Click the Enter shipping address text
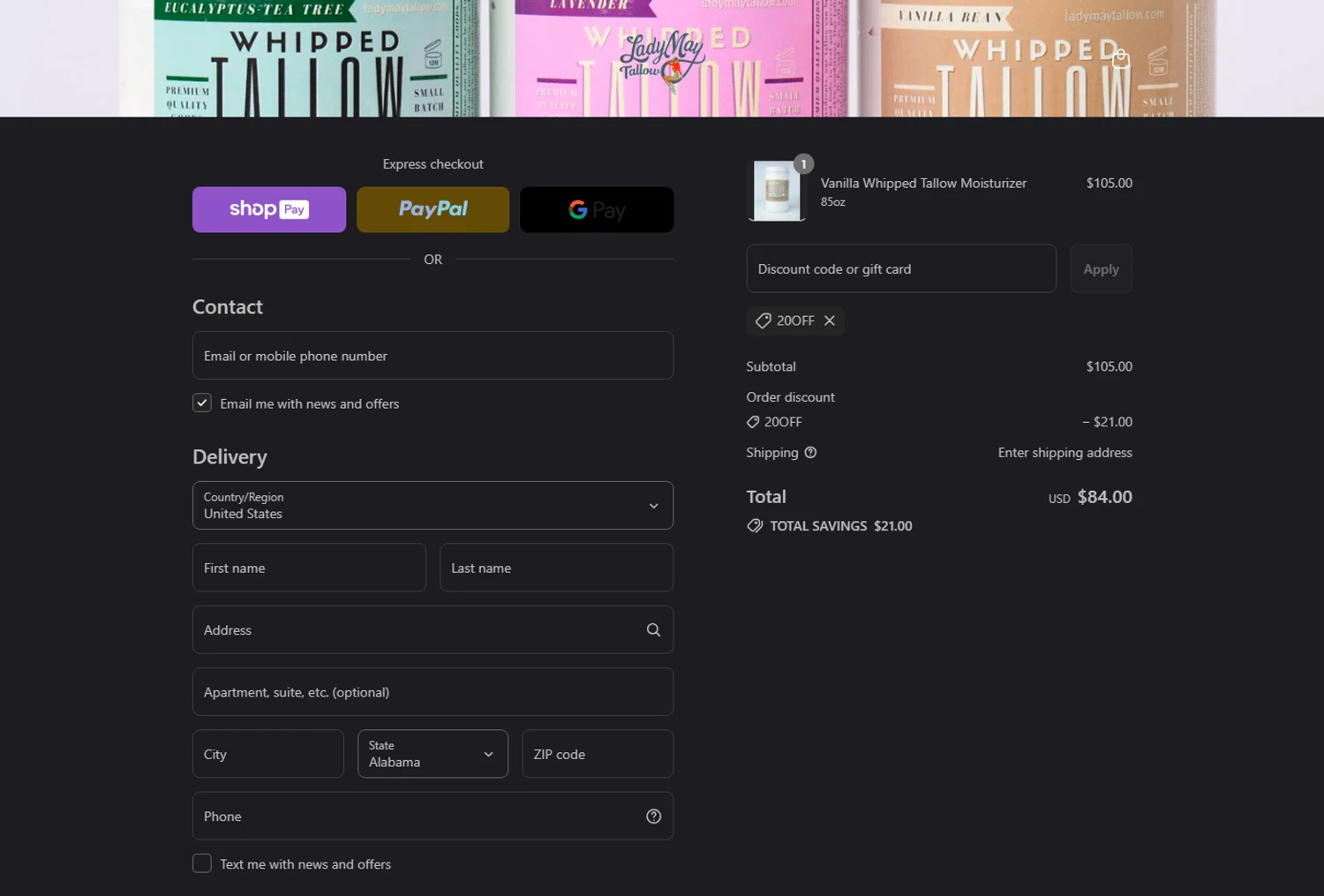Screen dimensions: 1324x896 click(1065, 453)
